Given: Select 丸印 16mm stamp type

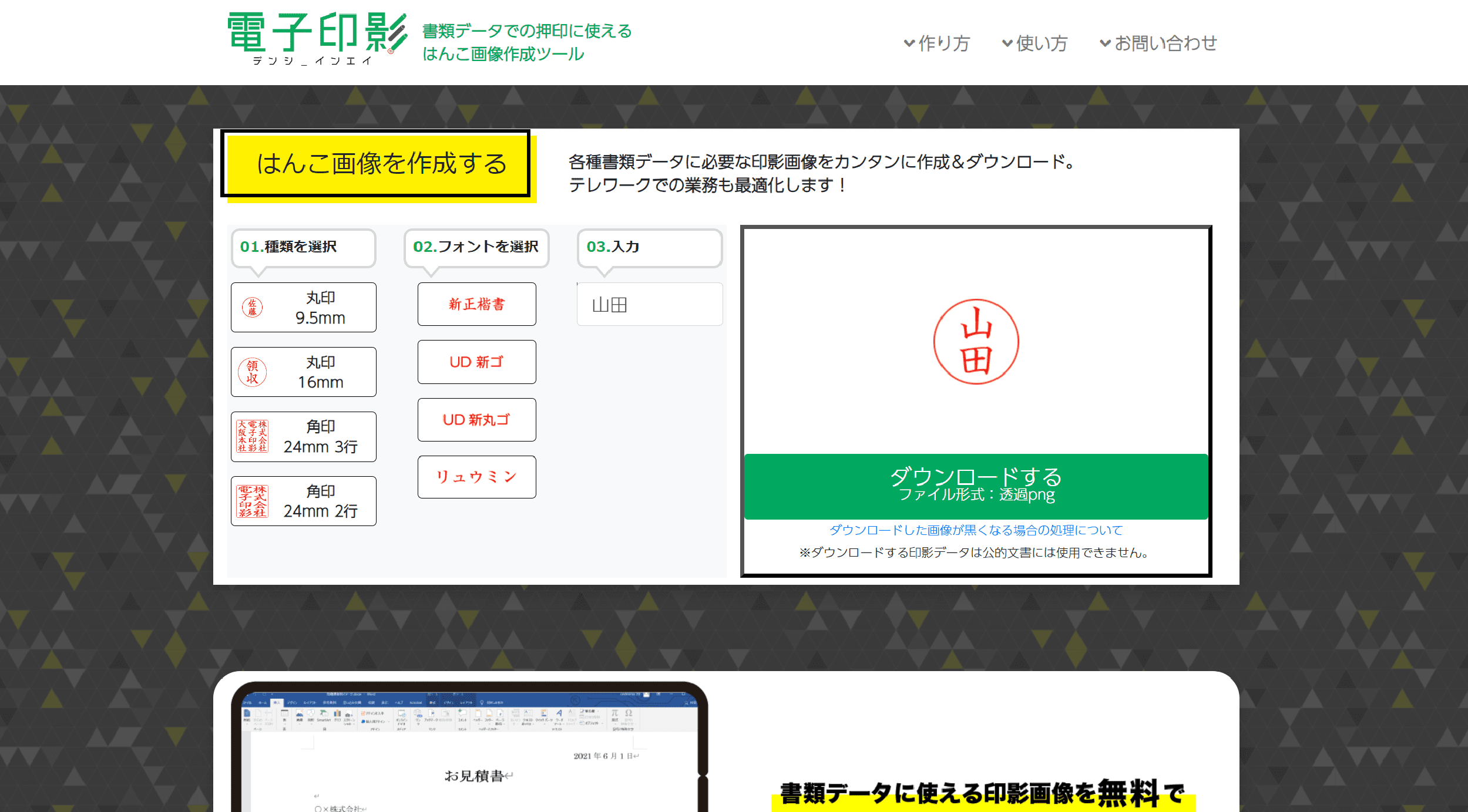Looking at the screenshot, I should [304, 372].
